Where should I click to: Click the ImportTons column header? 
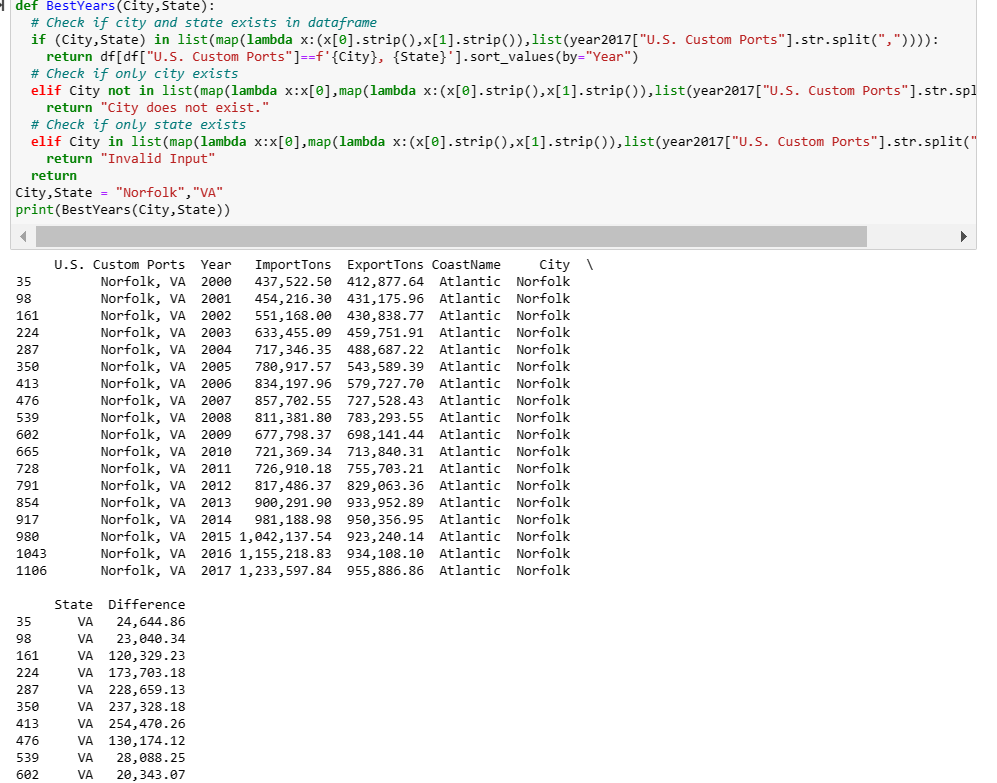(x=292, y=264)
